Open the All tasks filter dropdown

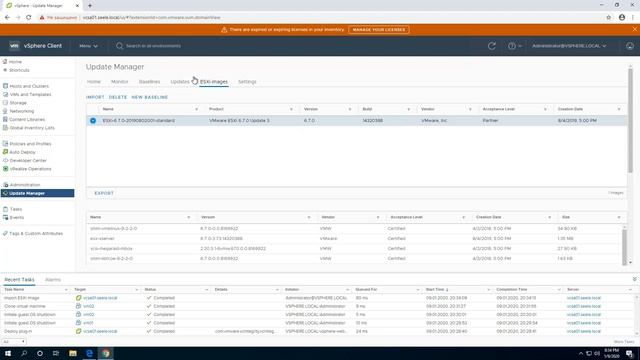click(14, 342)
